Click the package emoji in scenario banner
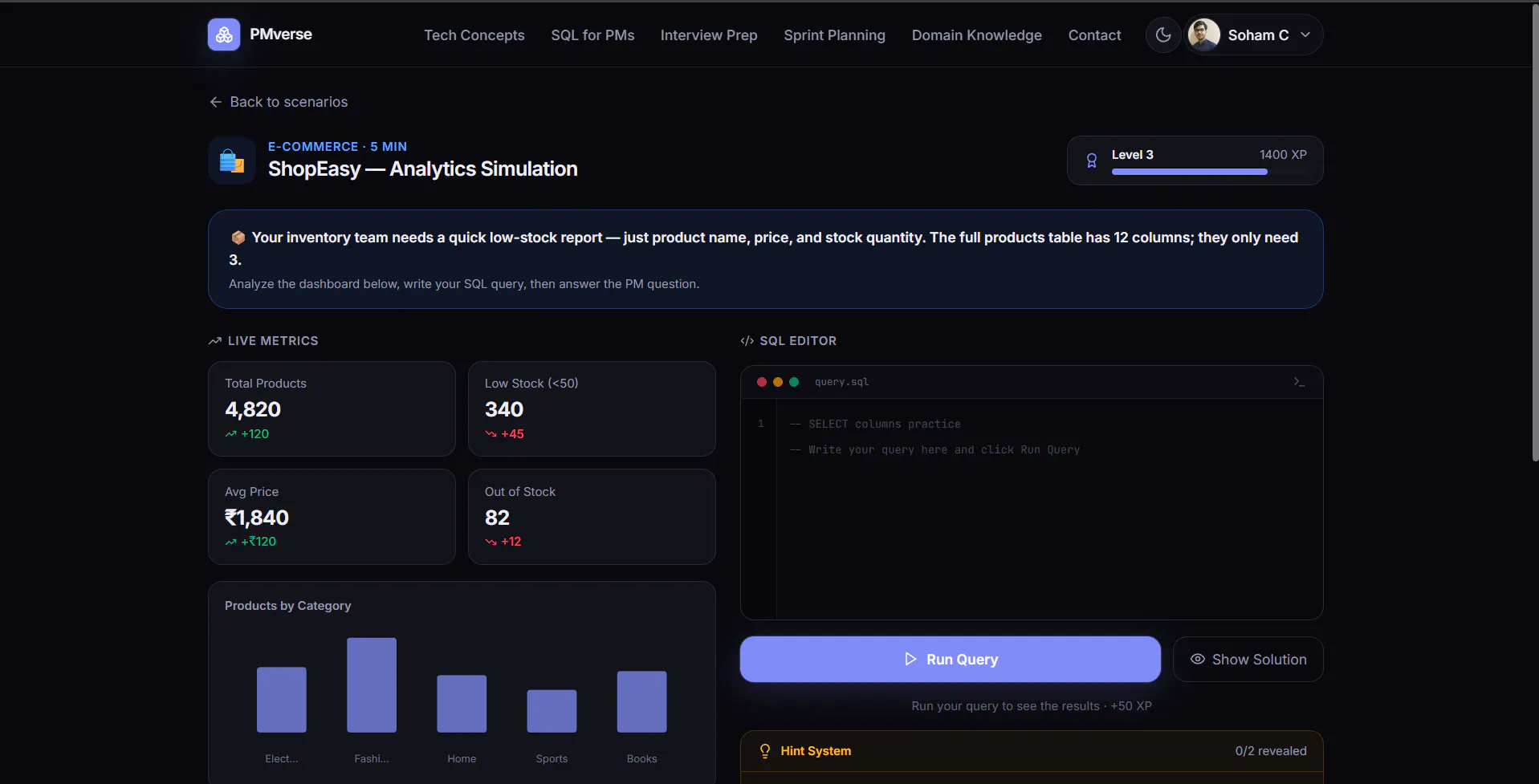 pos(238,238)
